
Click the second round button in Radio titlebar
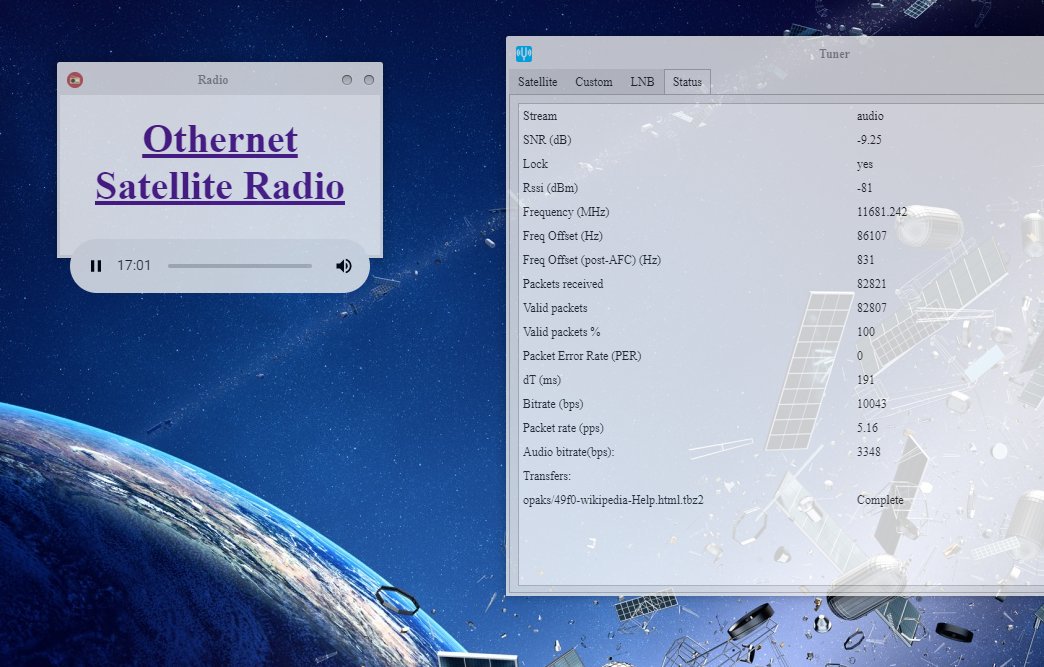tap(369, 80)
